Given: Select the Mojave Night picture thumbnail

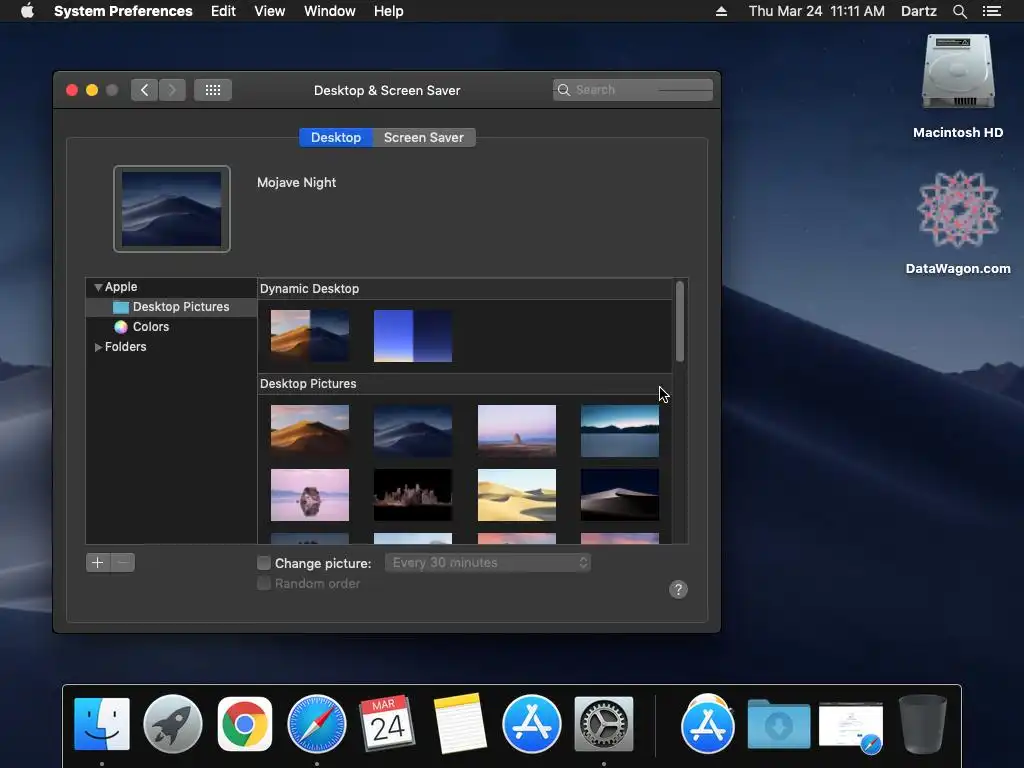Looking at the screenshot, I should (x=413, y=430).
